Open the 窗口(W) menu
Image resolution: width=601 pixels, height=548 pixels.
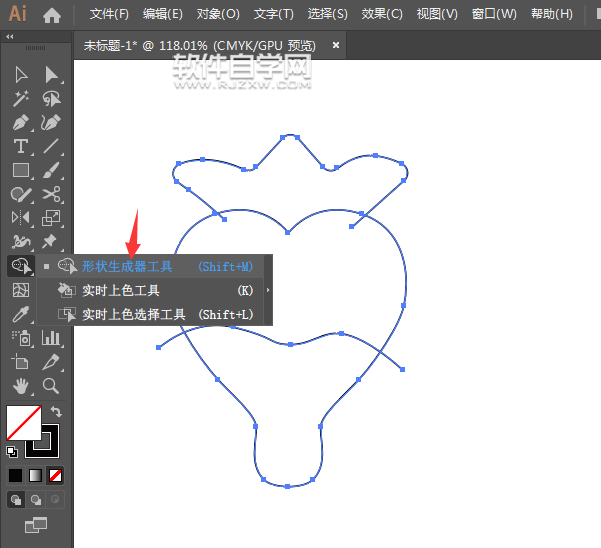pos(494,14)
